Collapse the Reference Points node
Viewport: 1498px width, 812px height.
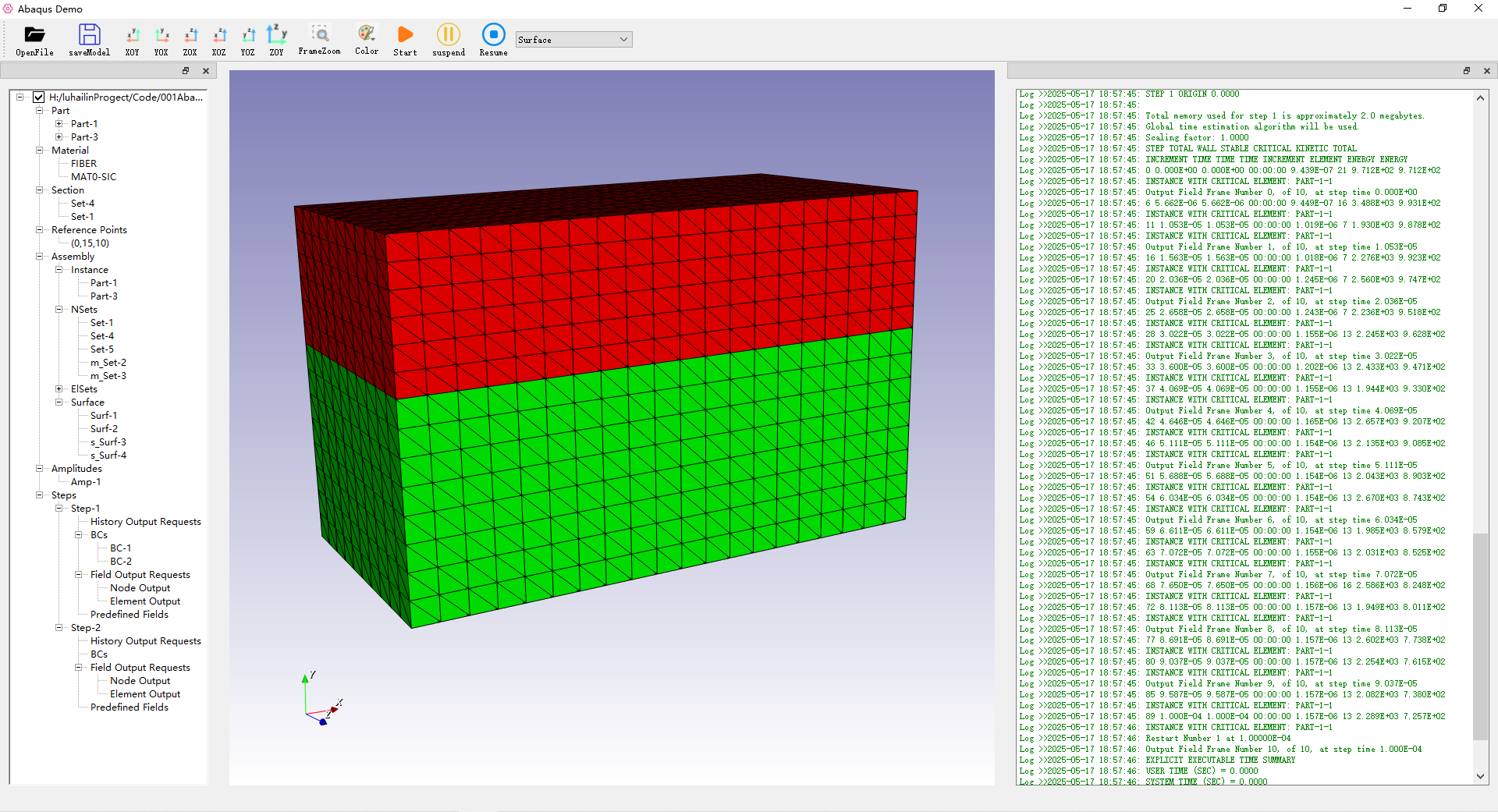[39, 230]
